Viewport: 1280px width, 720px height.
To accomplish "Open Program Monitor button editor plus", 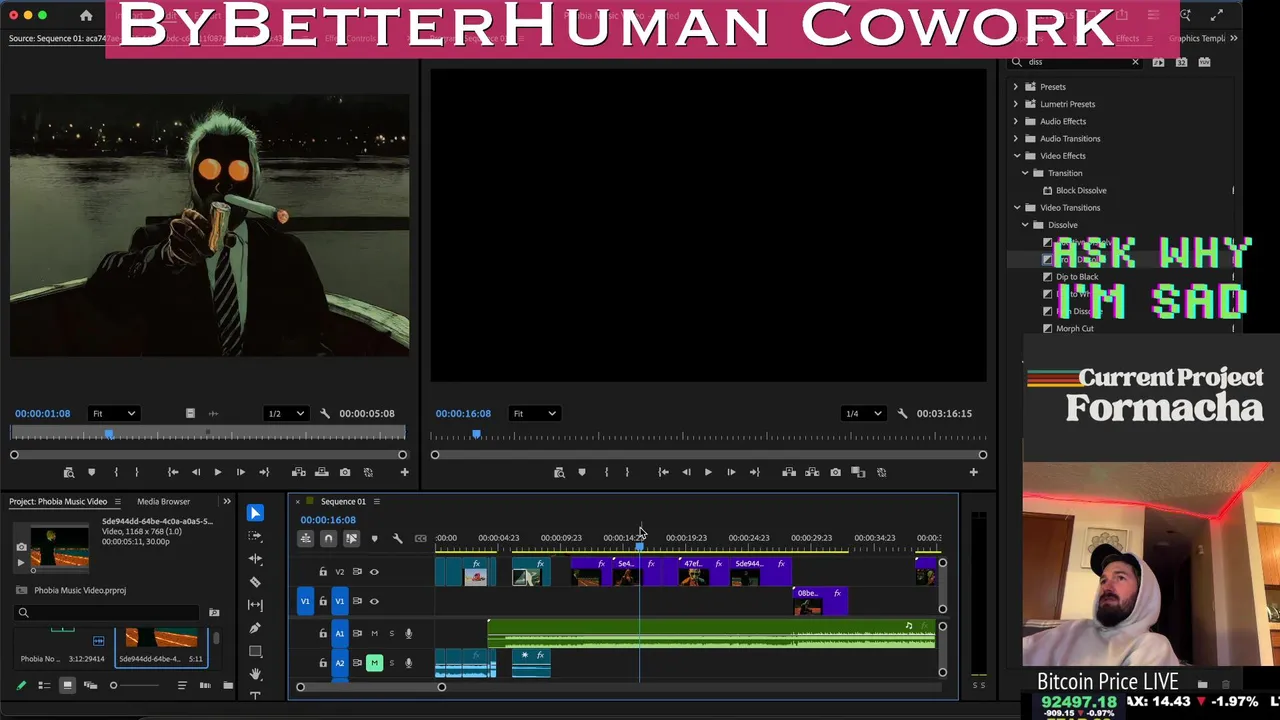I will click(x=973, y=472).
